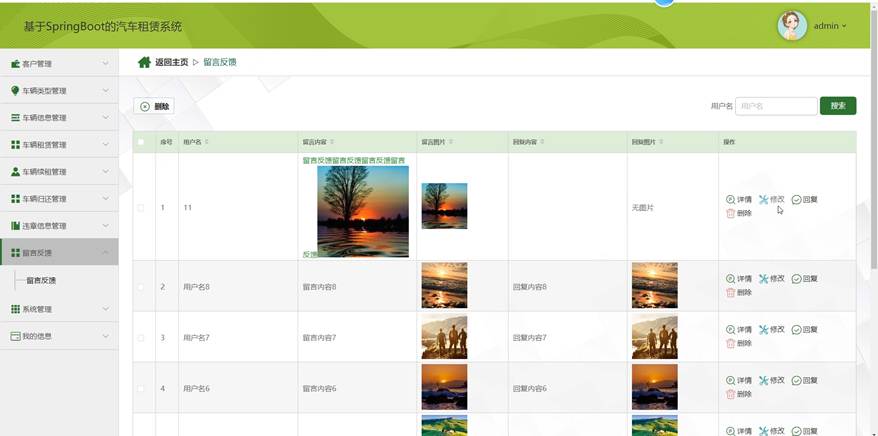
Task: Click 修改 for 用户名7 row
Action: (x=772, y=330)
